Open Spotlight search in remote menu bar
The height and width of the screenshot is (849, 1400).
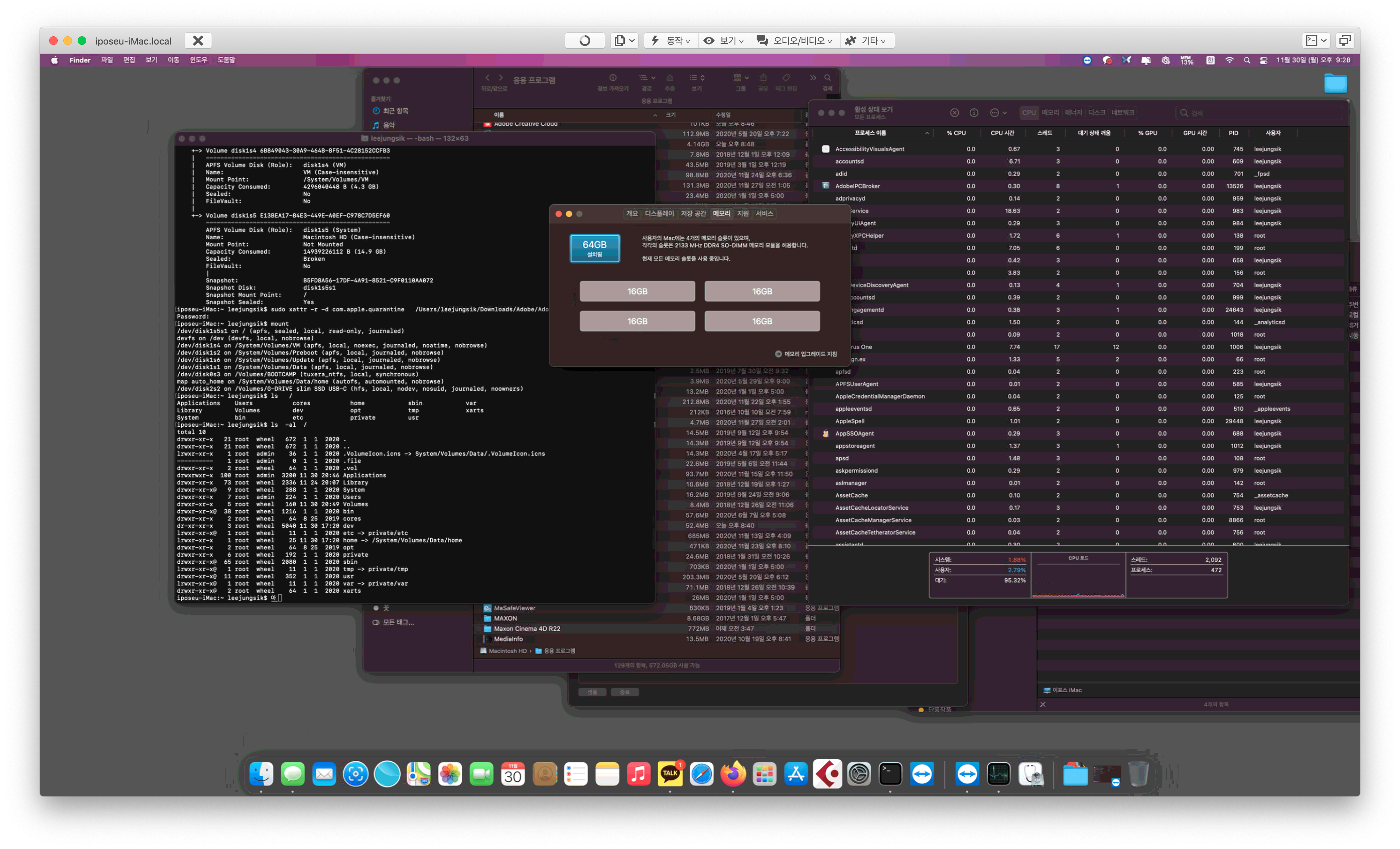point(1246,60)
